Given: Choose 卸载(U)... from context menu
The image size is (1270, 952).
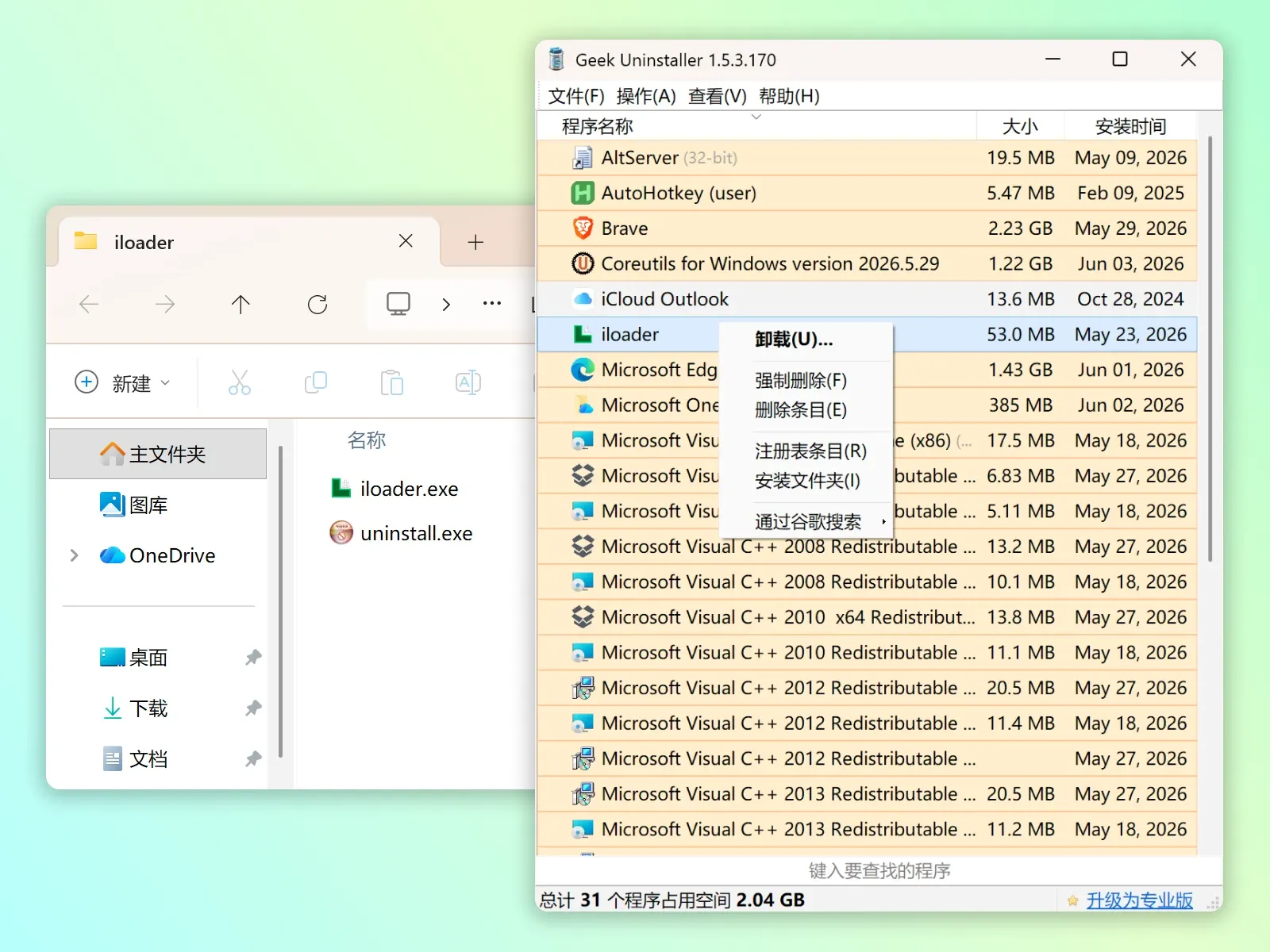Looking at the screenshot, I should click(x=806, y=340).
